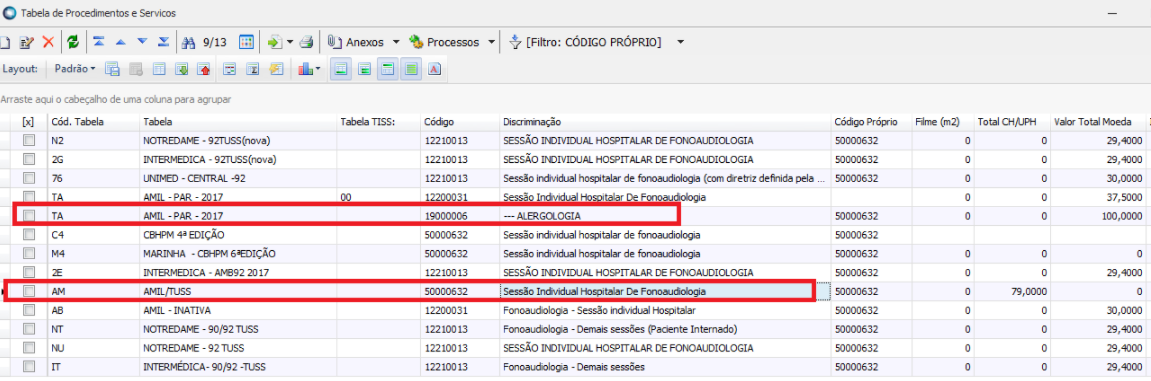The image size is (1151, 381).
Task: Check the box for CBHPM 4ª EDIÇÃO row
Action: (x=28, y=236)
